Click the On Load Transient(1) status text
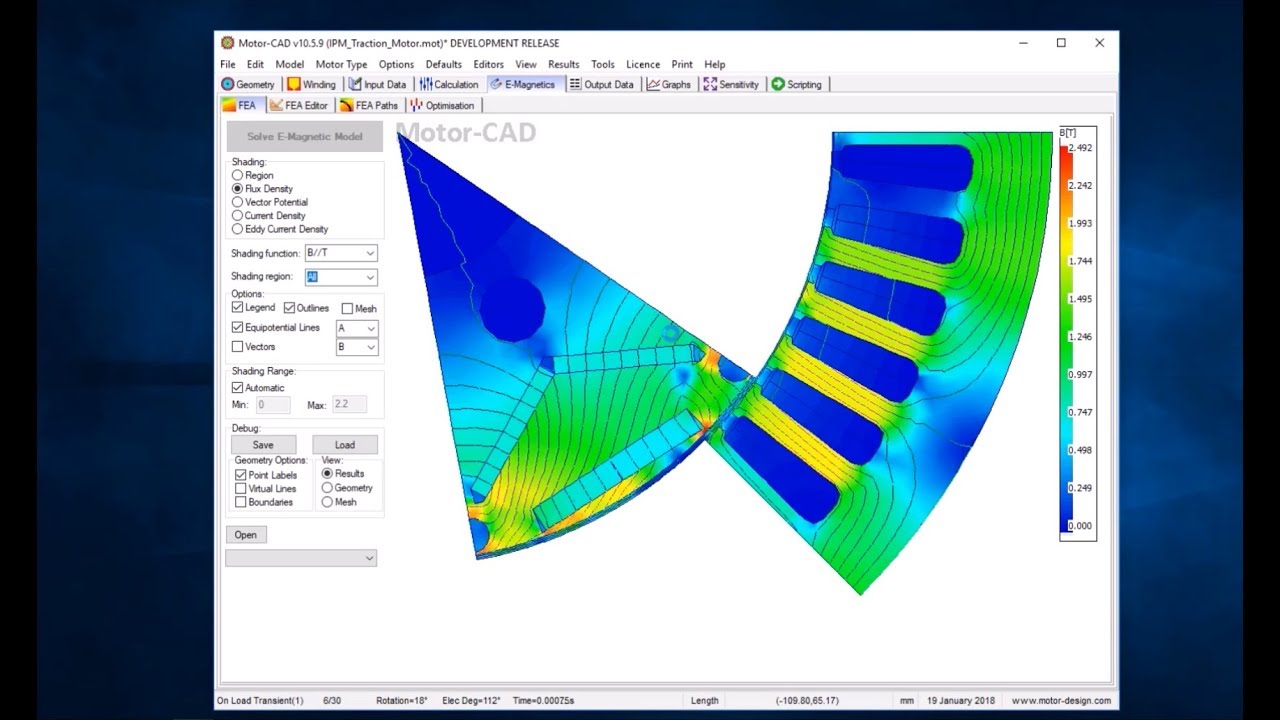Viewport: 1280px width, 720px height. [260, 701]
